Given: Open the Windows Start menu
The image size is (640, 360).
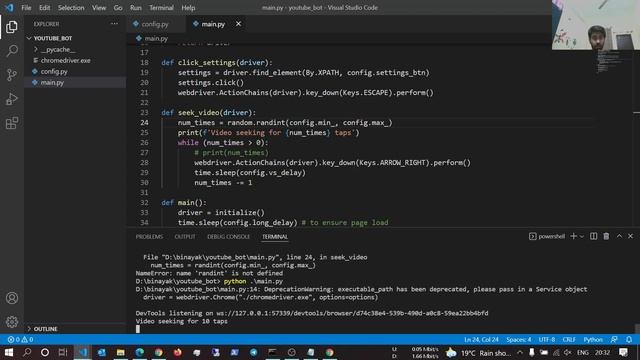Looking at the screenshot, I should click(x=9, y=352).
